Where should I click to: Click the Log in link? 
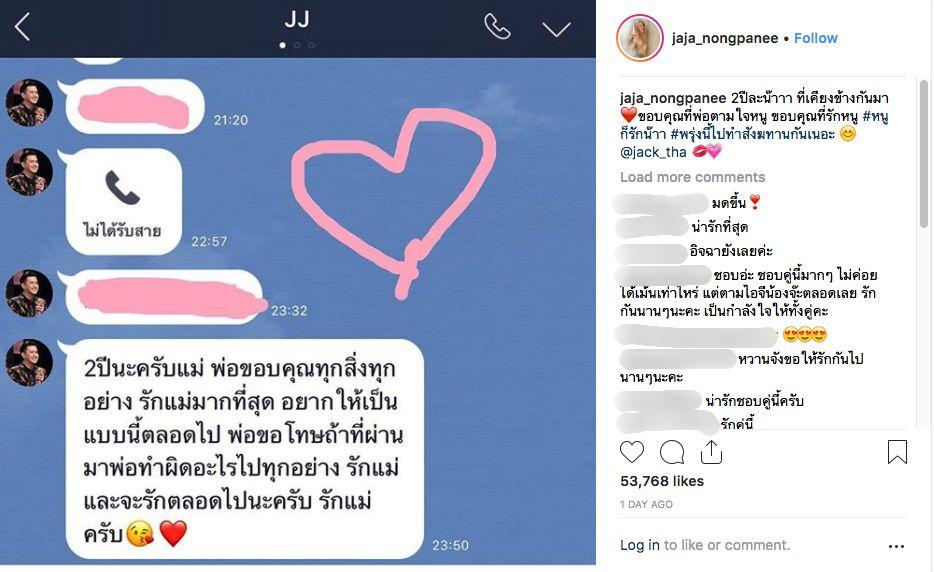(640, 545)
